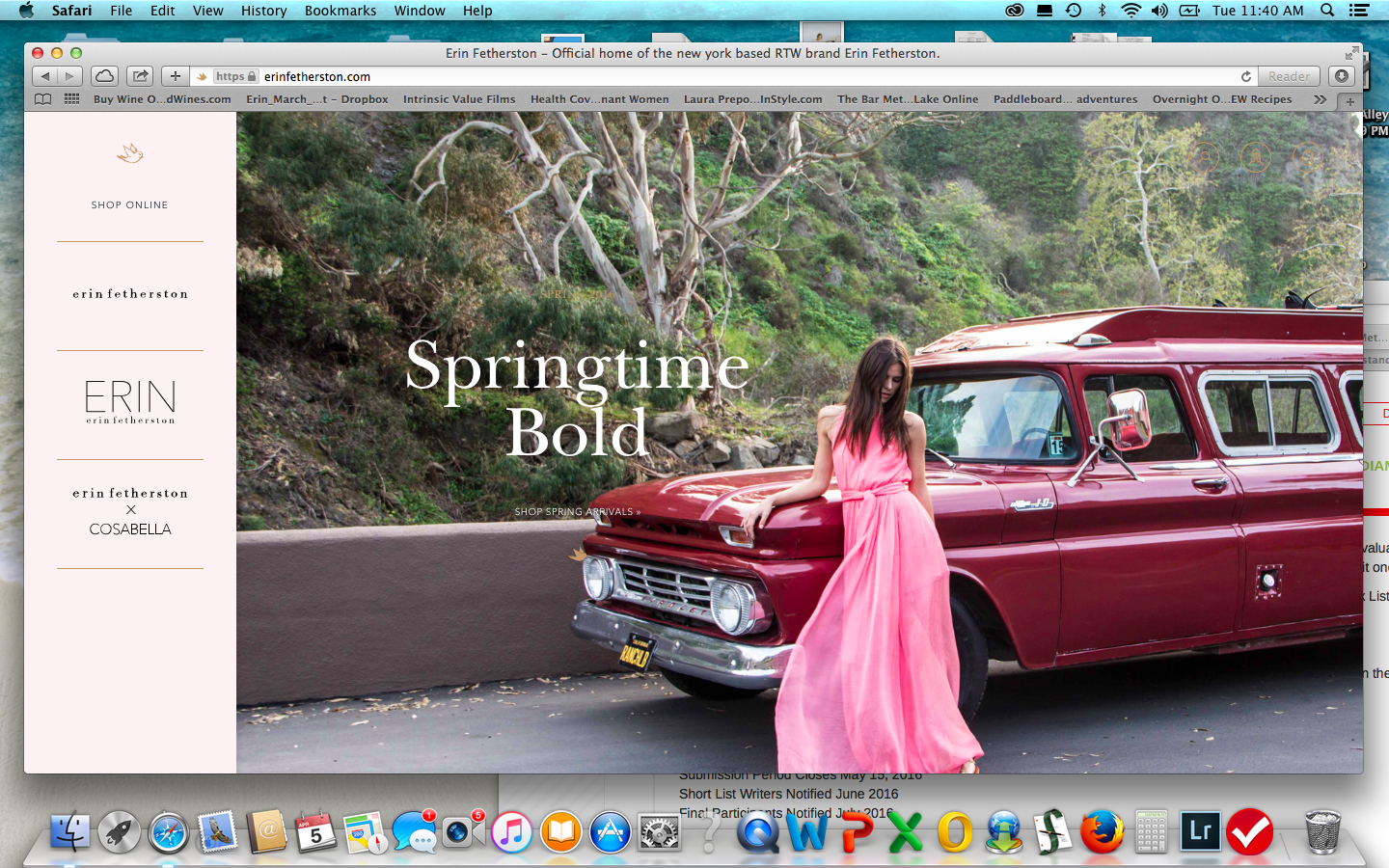The height and width of the screenshot is (868, 1389).
Task: Click SHOP SPRING ARRIVALS link
Action: click(x=577, y=512)
